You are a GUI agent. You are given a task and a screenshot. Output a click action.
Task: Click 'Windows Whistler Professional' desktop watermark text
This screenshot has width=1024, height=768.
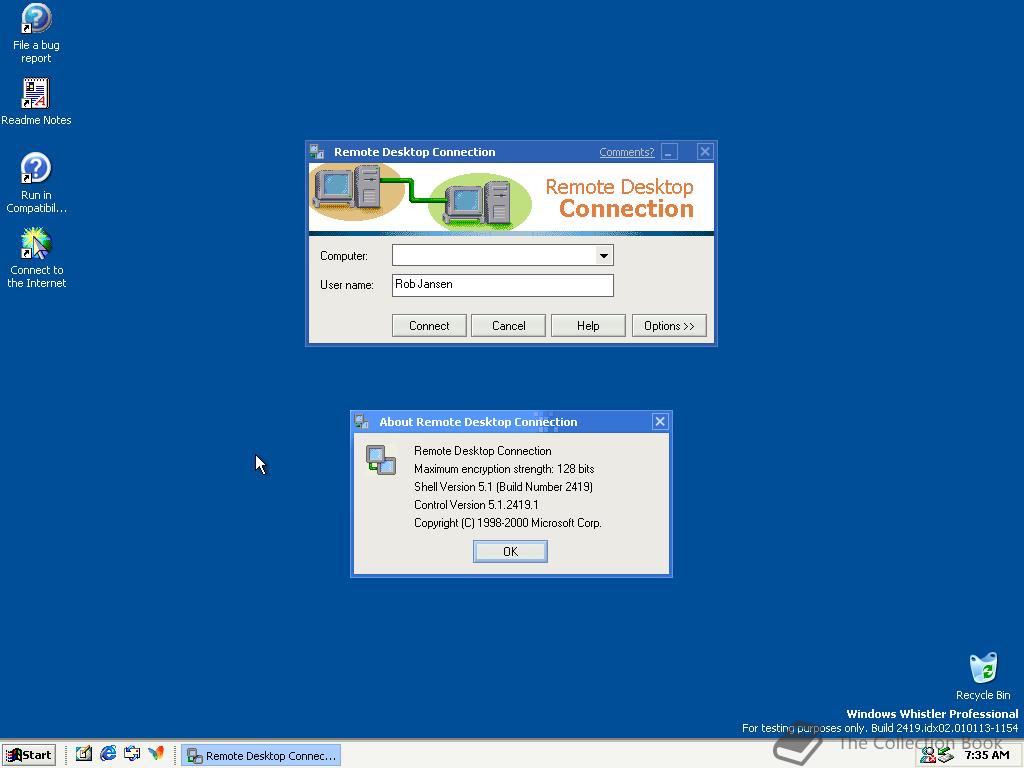(x=932, y=714)
